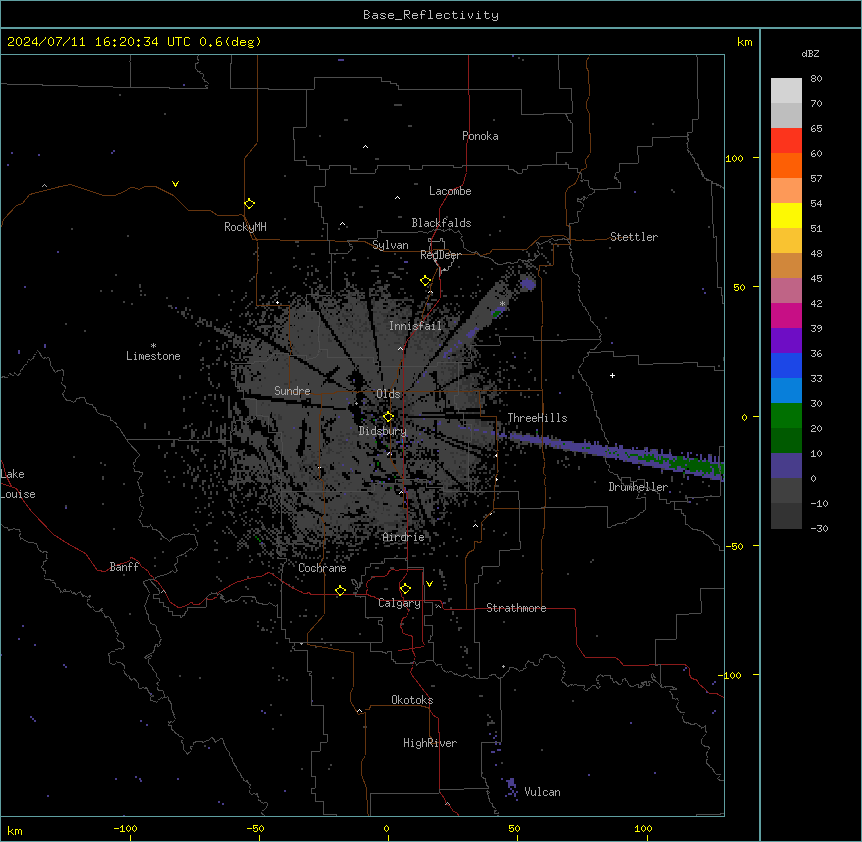Image resolution: width=862 pixels, height=842 pixels.
Task: Pick the orange 60–57 dBZ legend swatch
Action: click(786, 165)
